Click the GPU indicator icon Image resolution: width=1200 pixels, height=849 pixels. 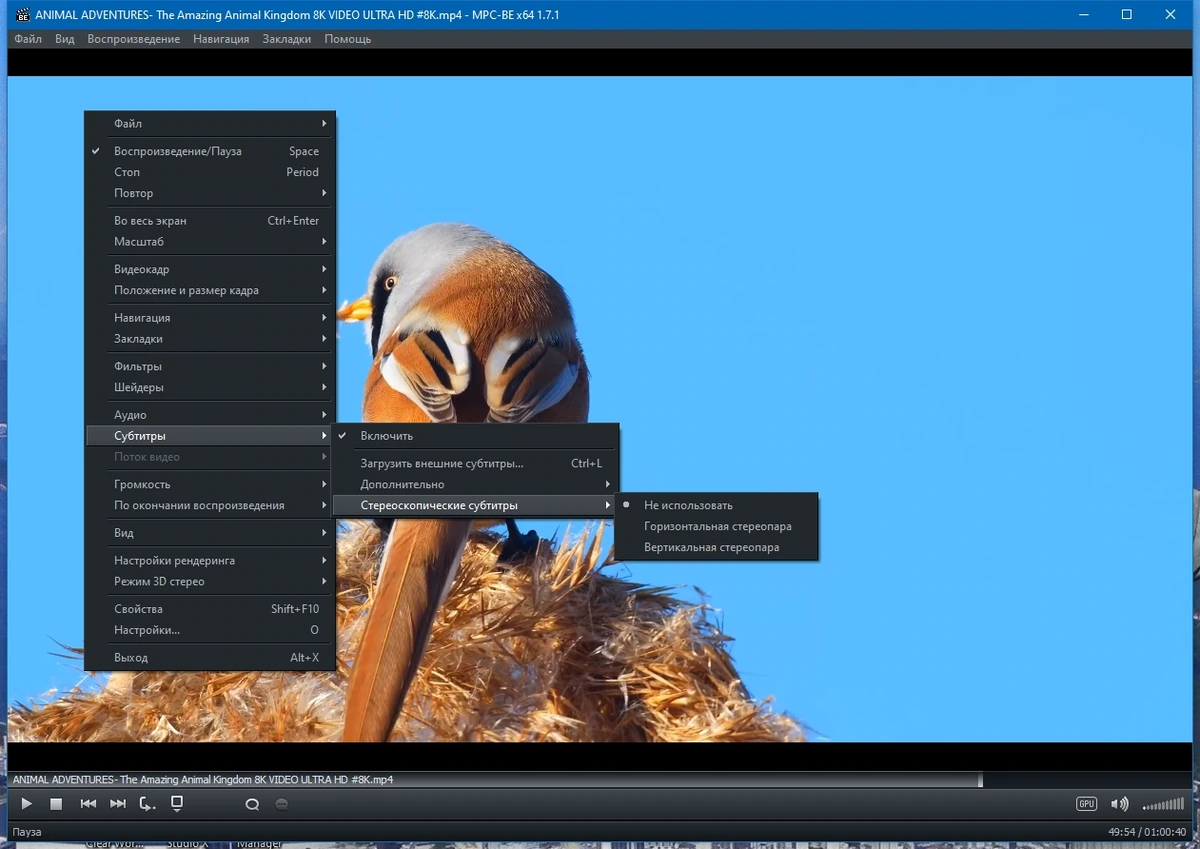coord(1086,804)
